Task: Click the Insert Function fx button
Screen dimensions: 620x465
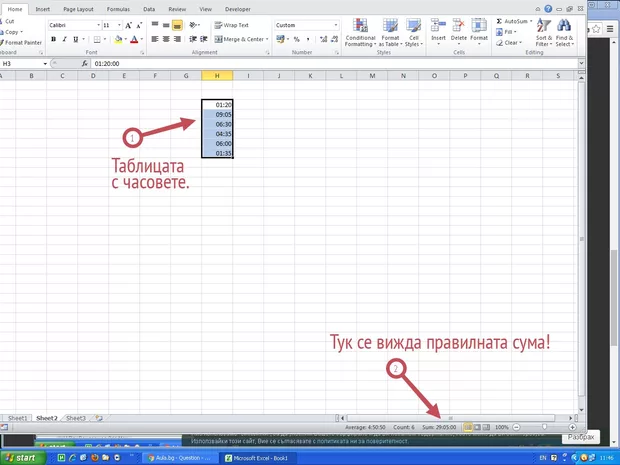Action: [85, 63]
